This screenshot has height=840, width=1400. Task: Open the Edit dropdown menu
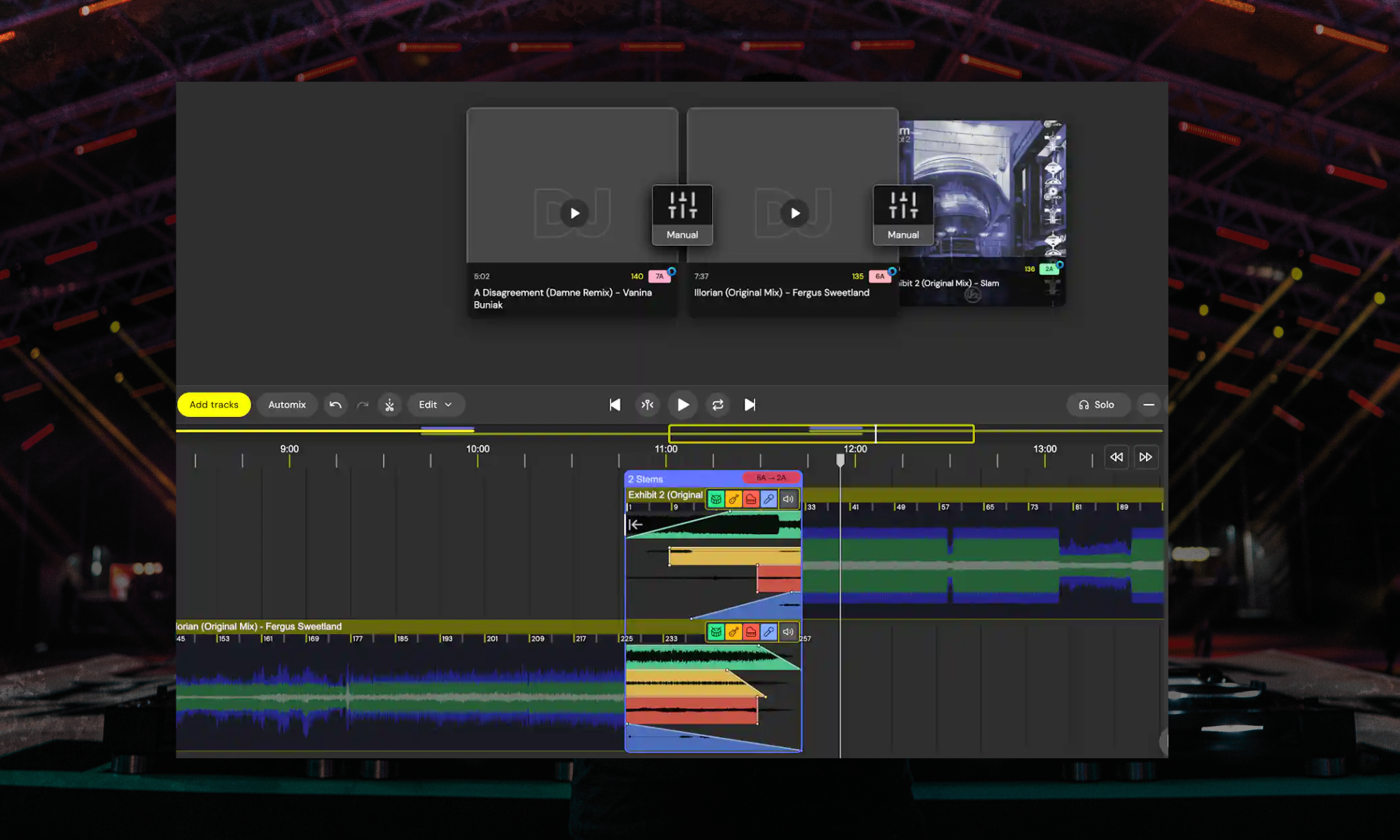pos(435,405)
